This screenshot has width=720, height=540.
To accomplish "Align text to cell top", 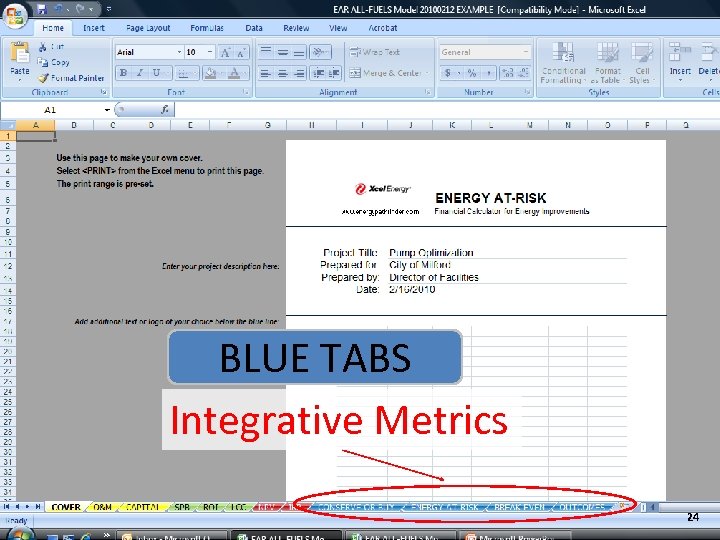I will (x=266, y=52).
